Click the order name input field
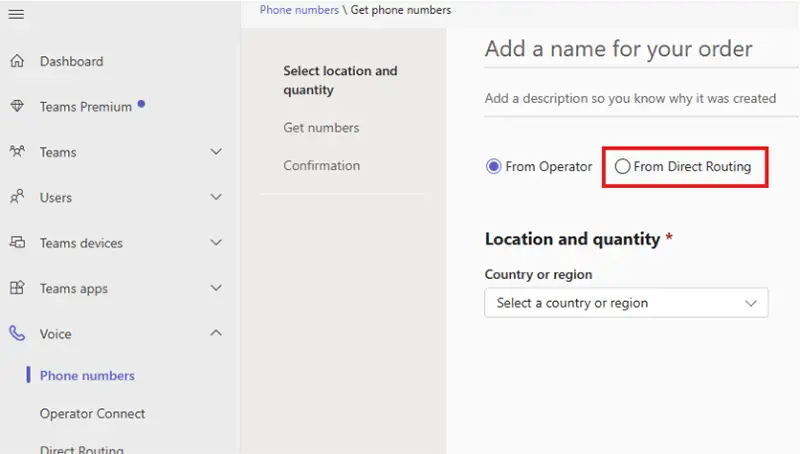 (x=641, y=49)
